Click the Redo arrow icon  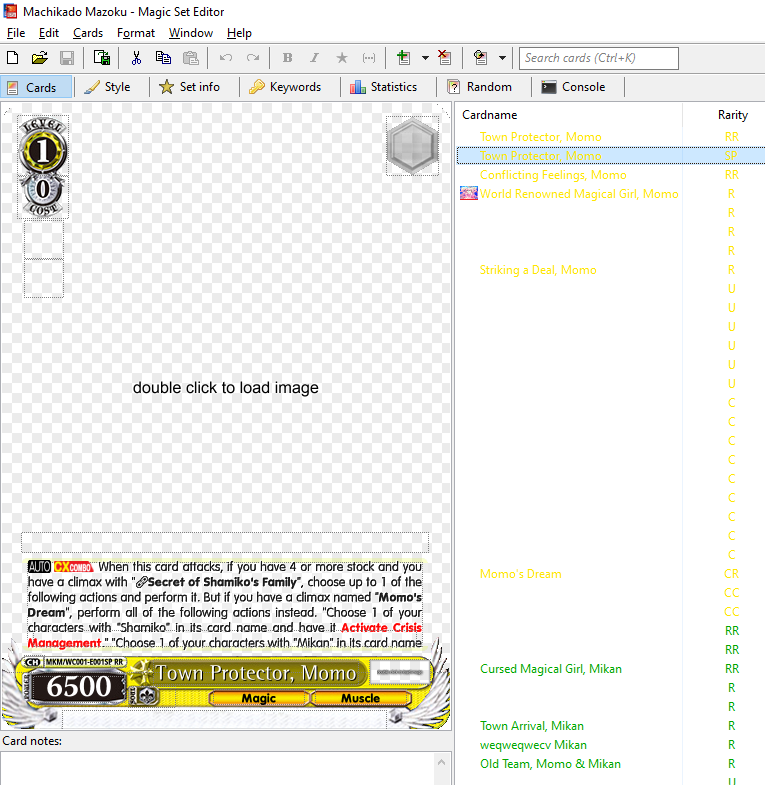point(253,58)
